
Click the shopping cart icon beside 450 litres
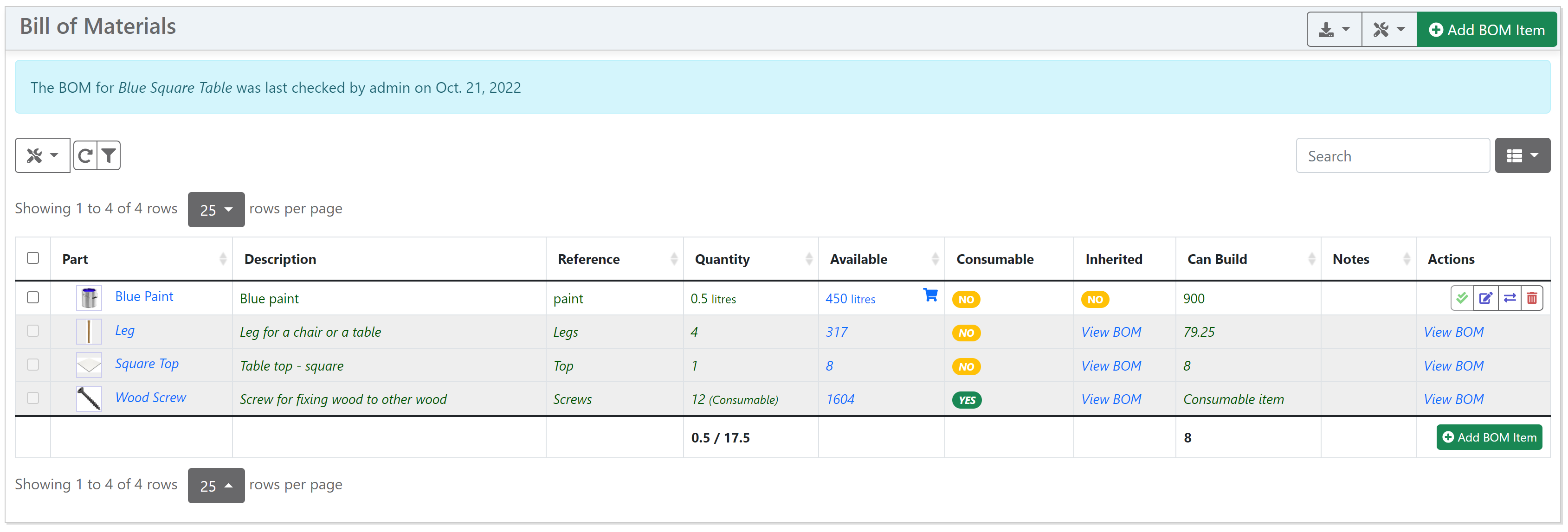[929, 295]
